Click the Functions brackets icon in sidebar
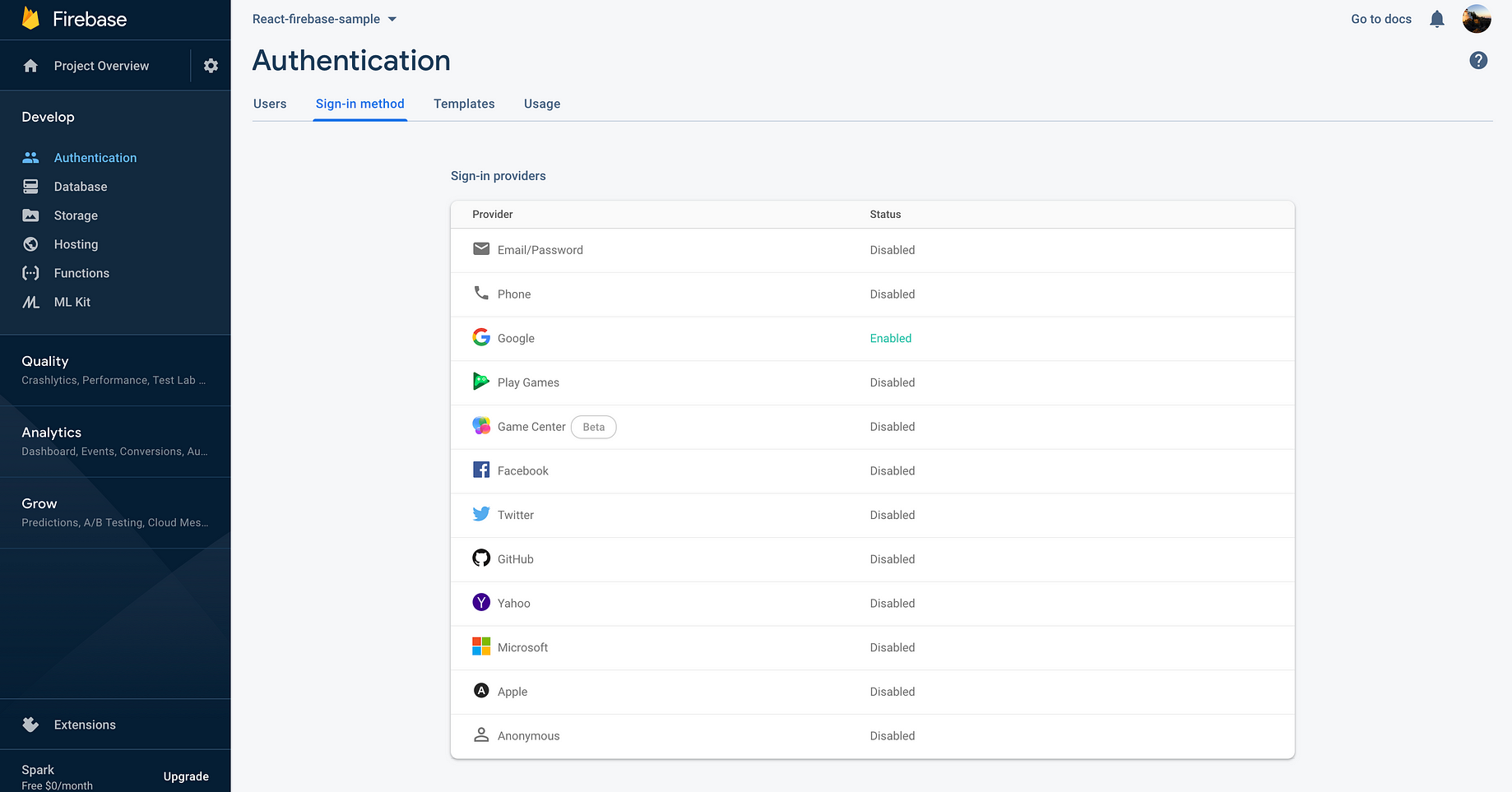This screenshot has height=792, width=1512. point(30,273)
